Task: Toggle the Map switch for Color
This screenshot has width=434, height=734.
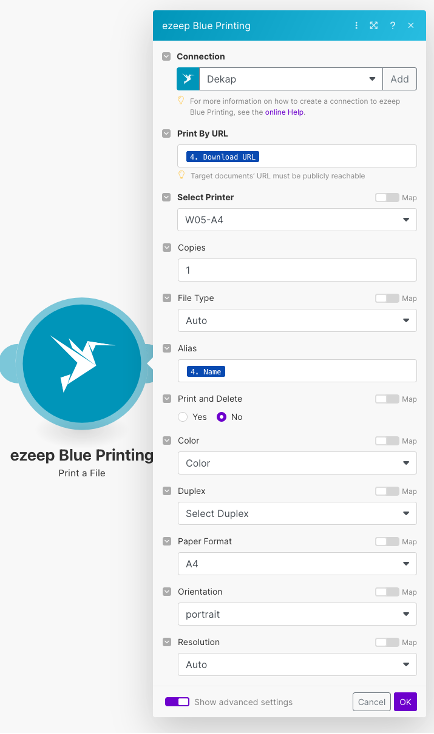Action: [x=387, y=441]
